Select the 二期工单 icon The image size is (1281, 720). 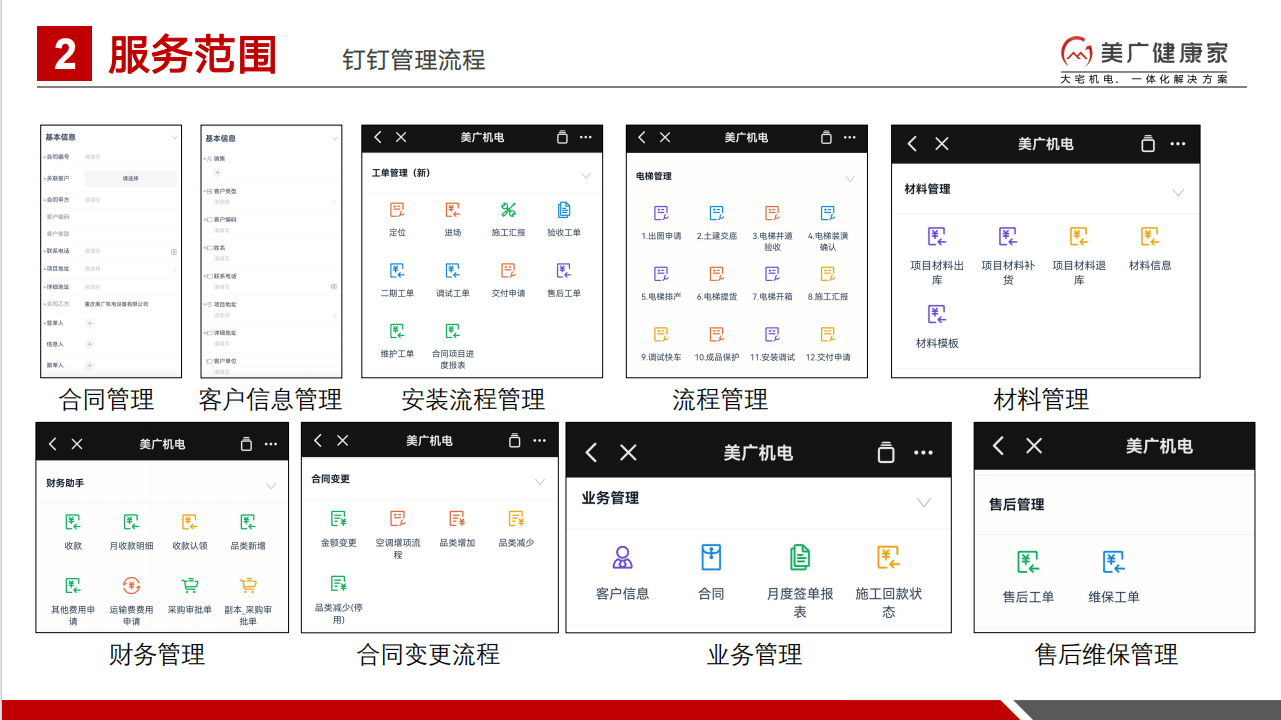click(397, 271)
